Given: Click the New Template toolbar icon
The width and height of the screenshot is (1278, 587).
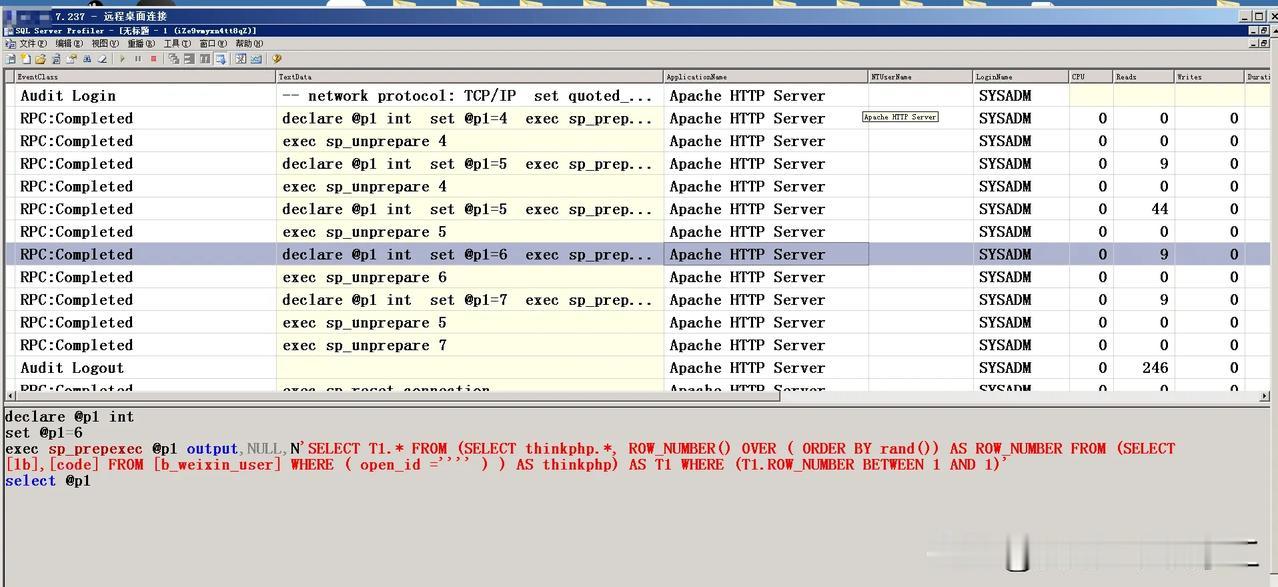Looking at the screenshot, I should (26, 59).
